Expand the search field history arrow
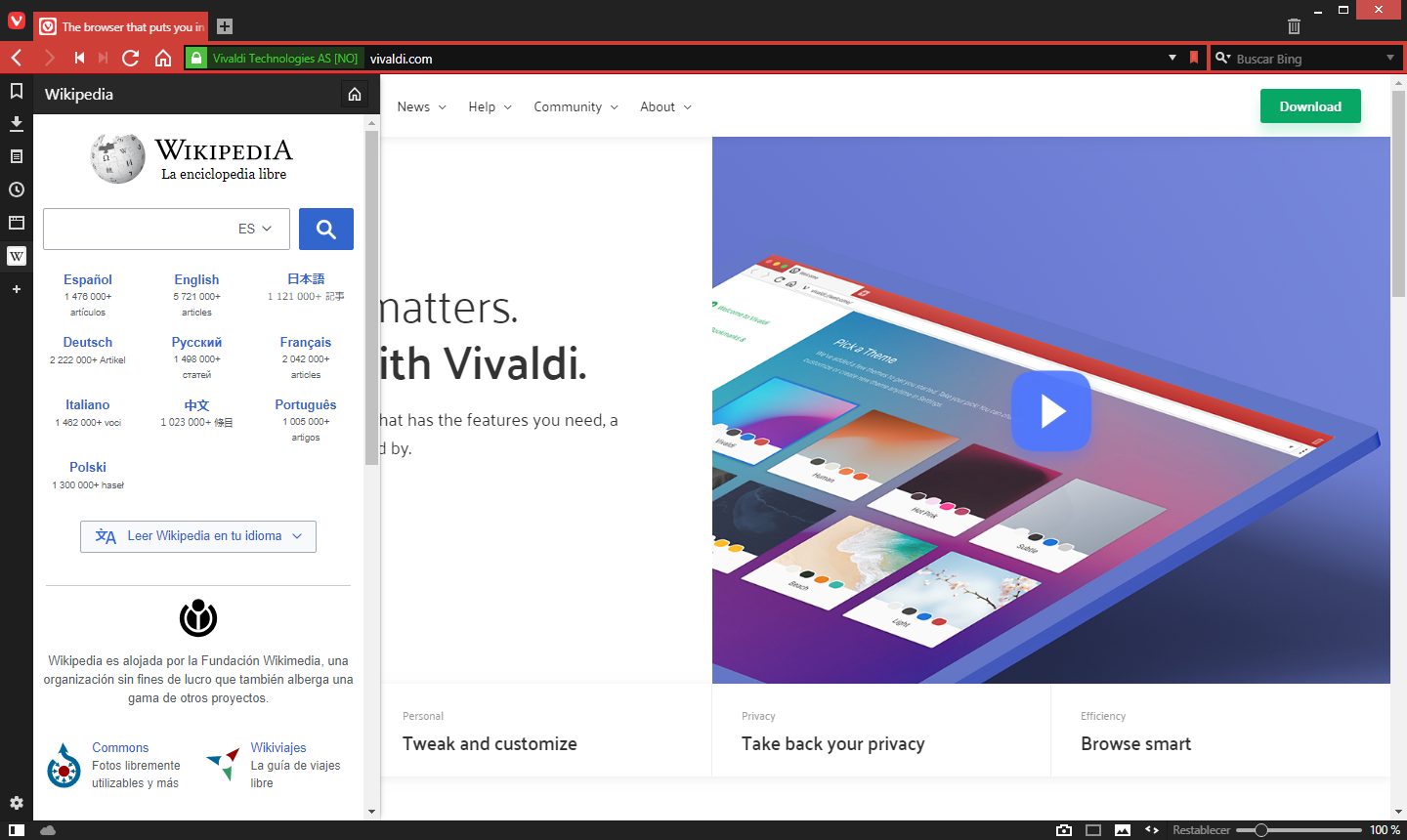 (1390, 58)
